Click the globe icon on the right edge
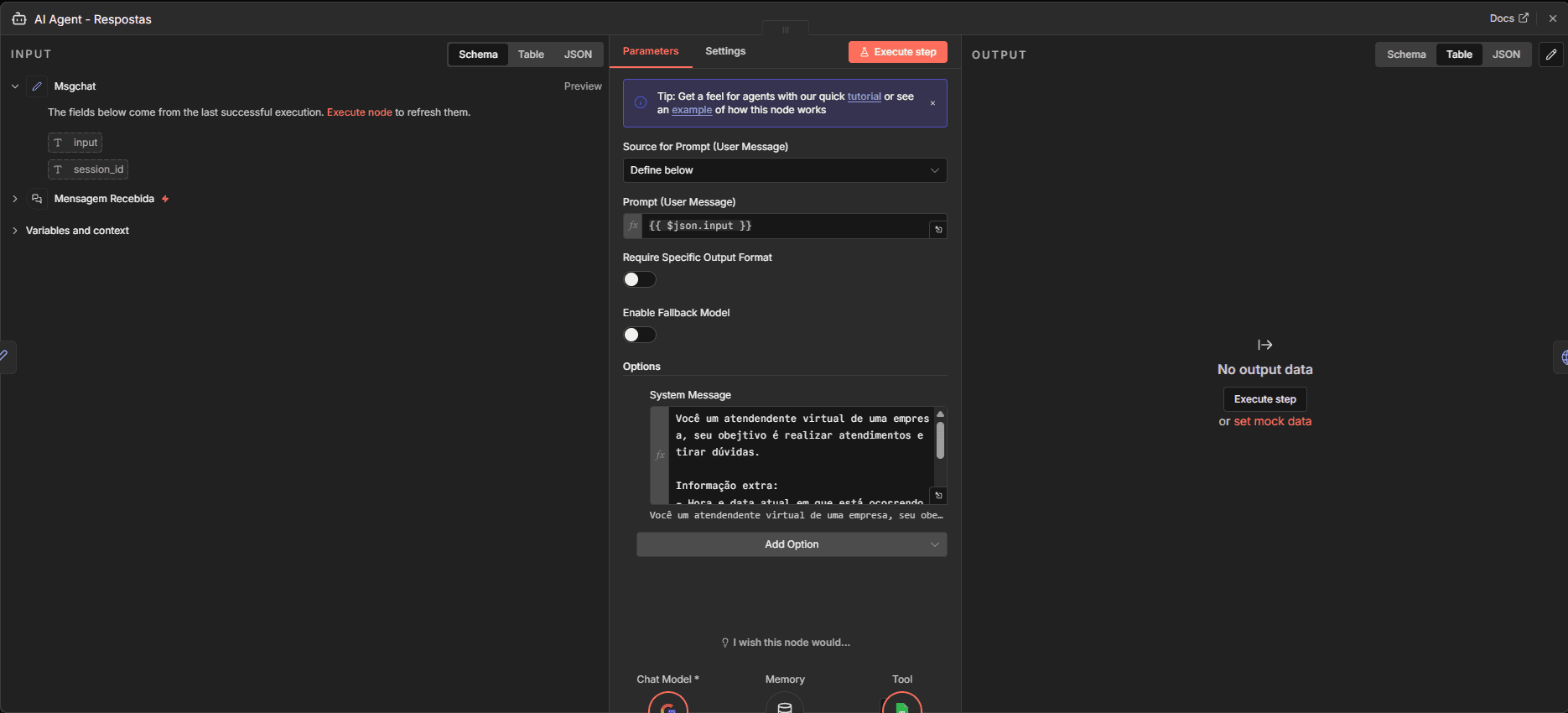 (1561, 357)
